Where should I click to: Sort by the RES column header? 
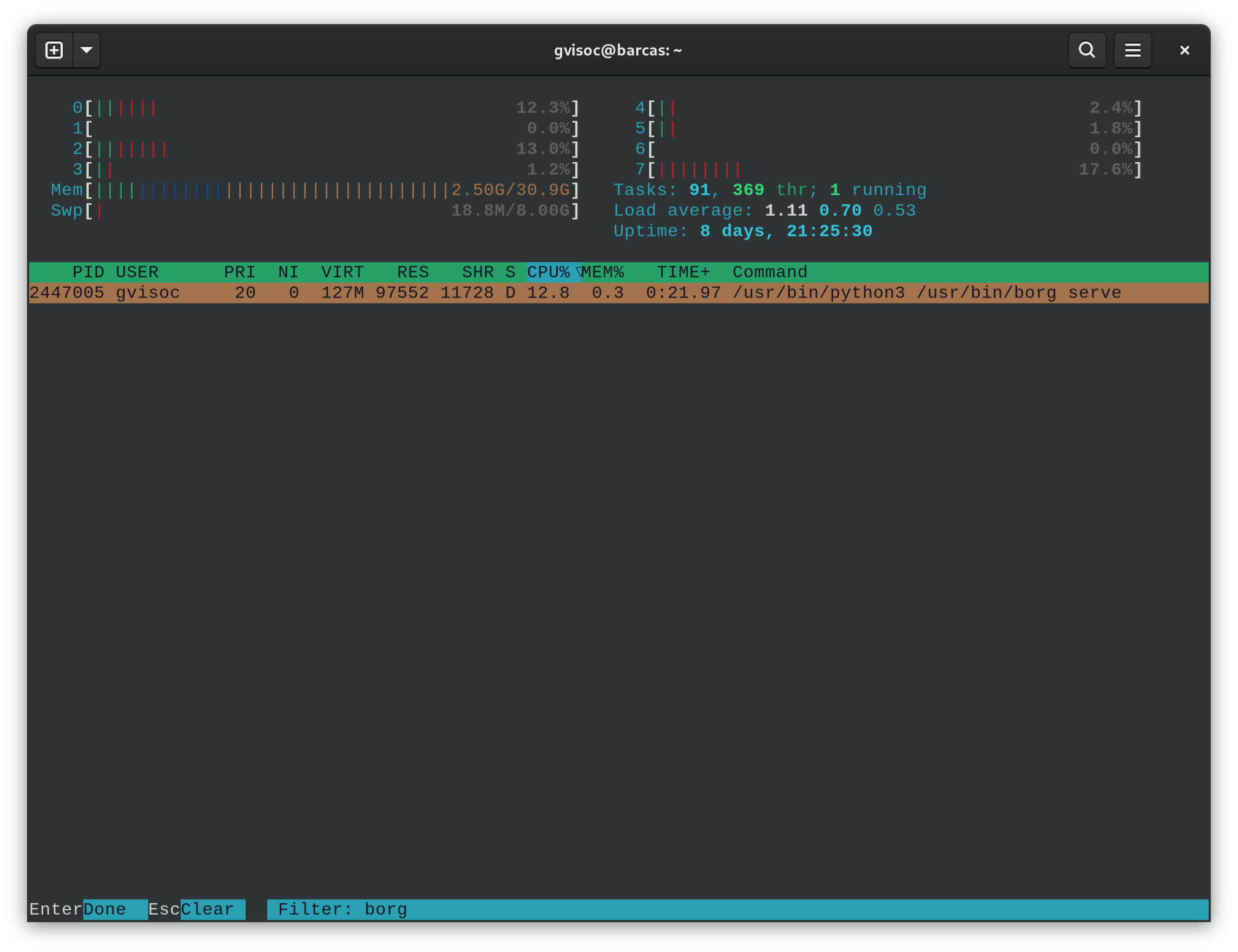413,272
